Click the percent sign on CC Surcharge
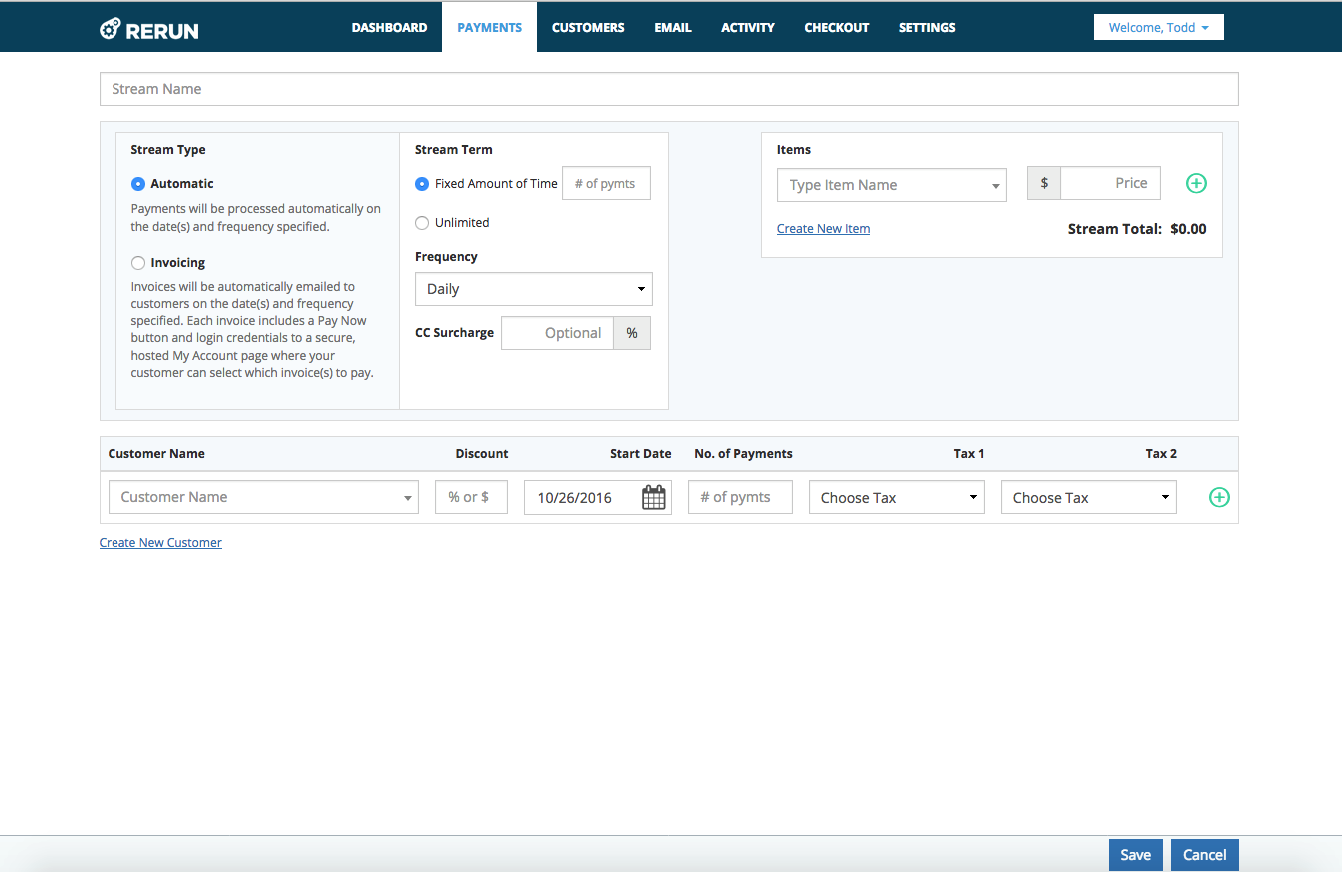 pyautogui.click(x=632, y=333)
